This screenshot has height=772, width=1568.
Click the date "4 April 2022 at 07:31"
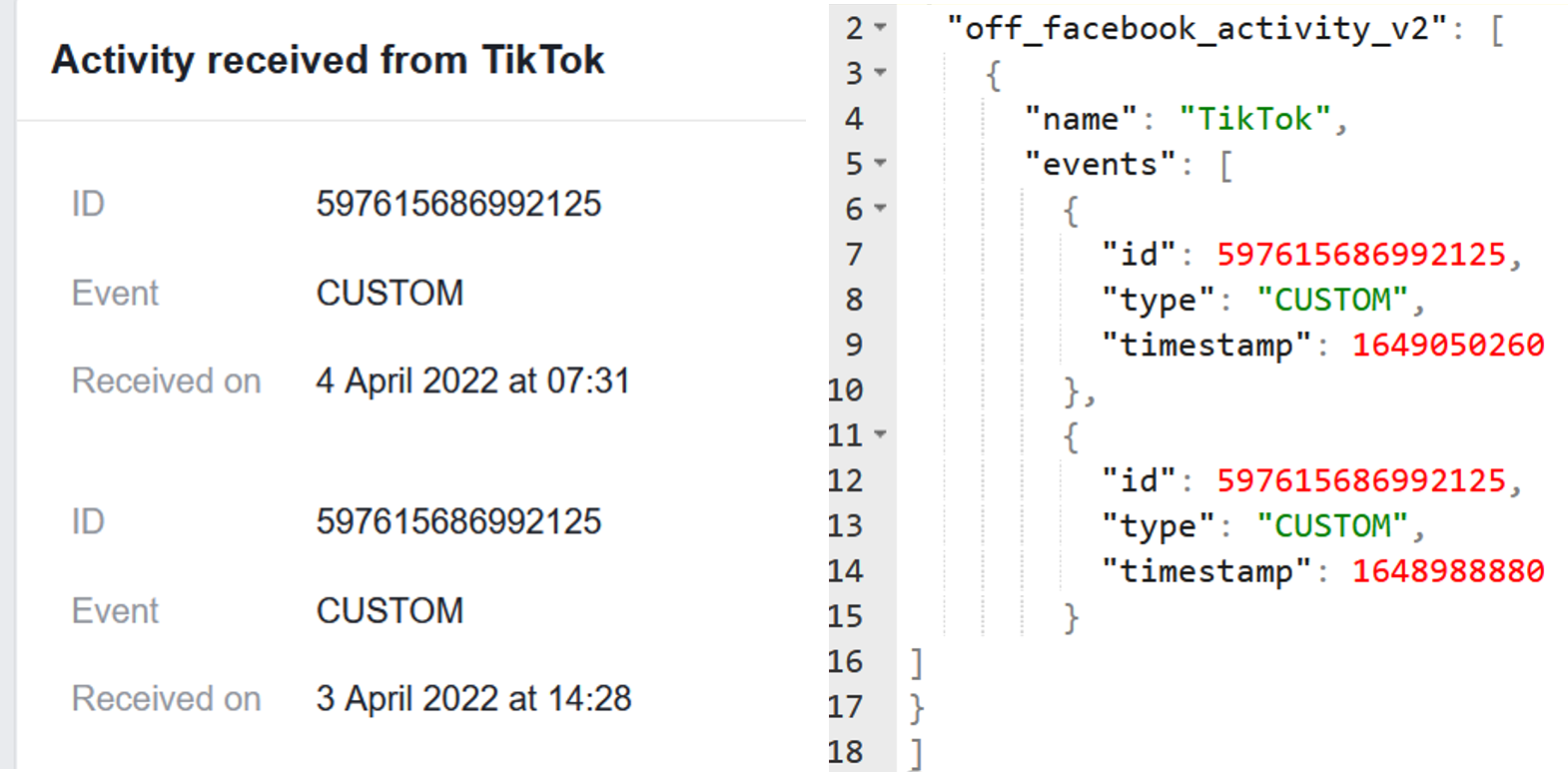[x=475, y=381]
